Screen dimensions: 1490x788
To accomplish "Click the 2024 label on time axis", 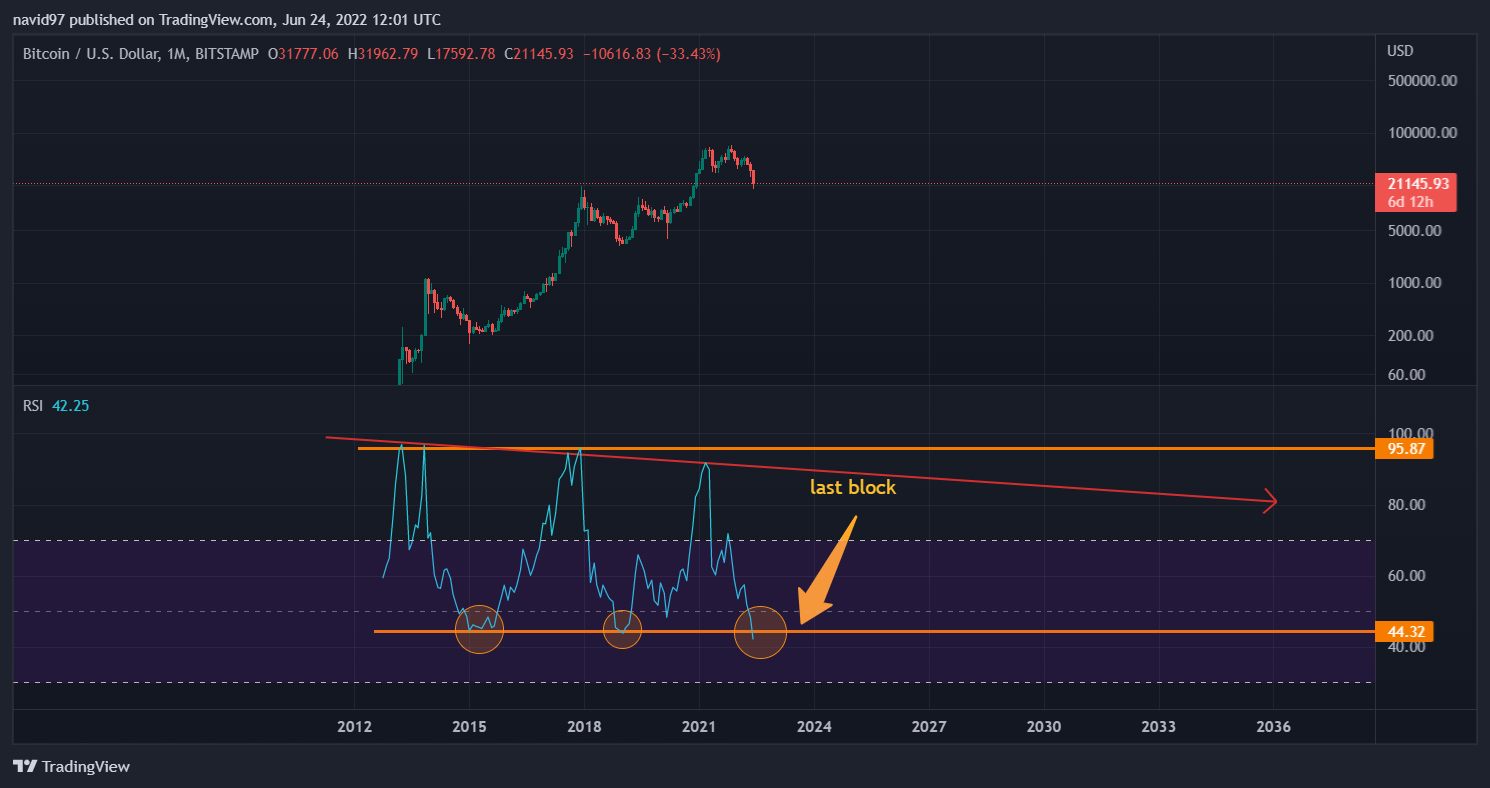I will (814, 726).
